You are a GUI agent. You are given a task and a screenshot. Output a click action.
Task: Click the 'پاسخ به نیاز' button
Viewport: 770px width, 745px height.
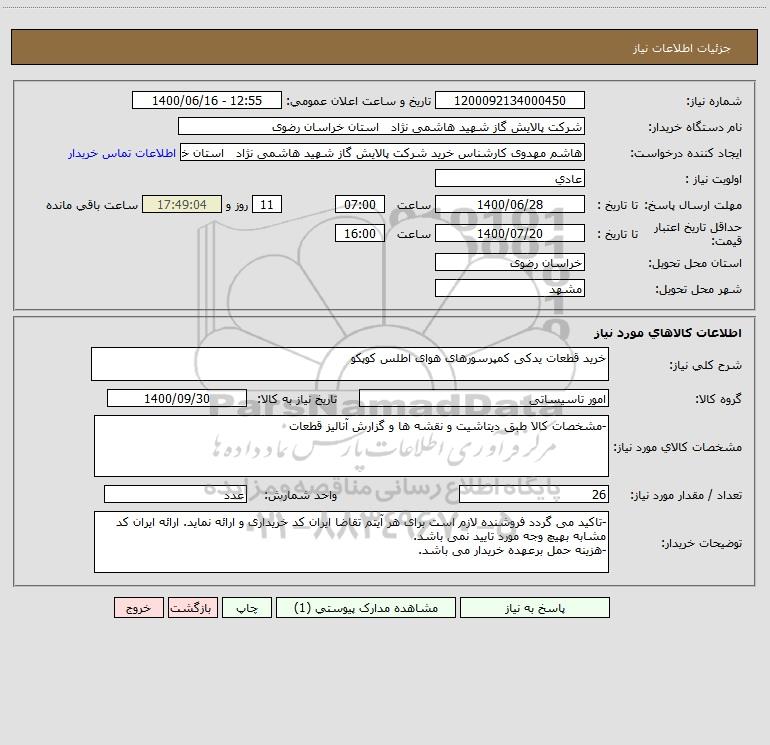[x=535, y=608]
